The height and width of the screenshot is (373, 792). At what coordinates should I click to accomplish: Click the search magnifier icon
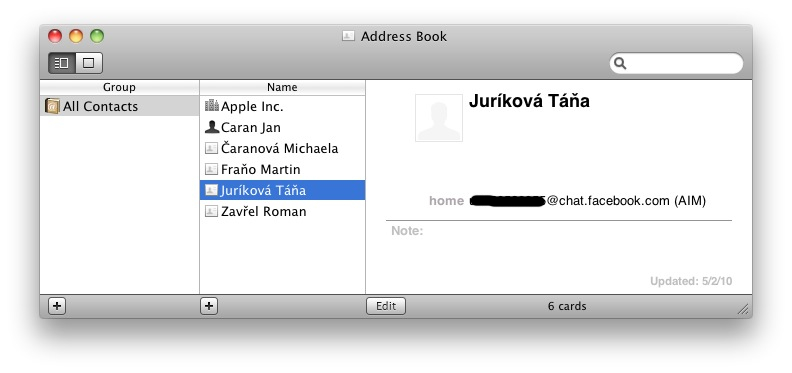(620, 64)
